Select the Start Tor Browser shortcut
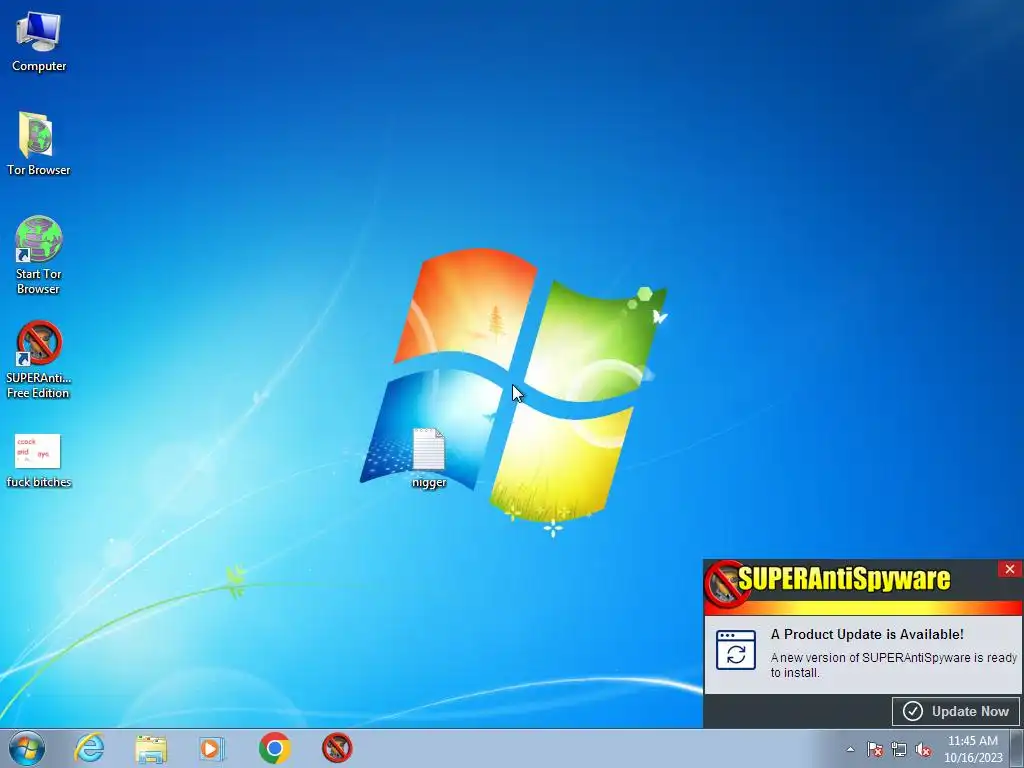The height and width of the screenshot is (768, 1024). coord(39,255)
